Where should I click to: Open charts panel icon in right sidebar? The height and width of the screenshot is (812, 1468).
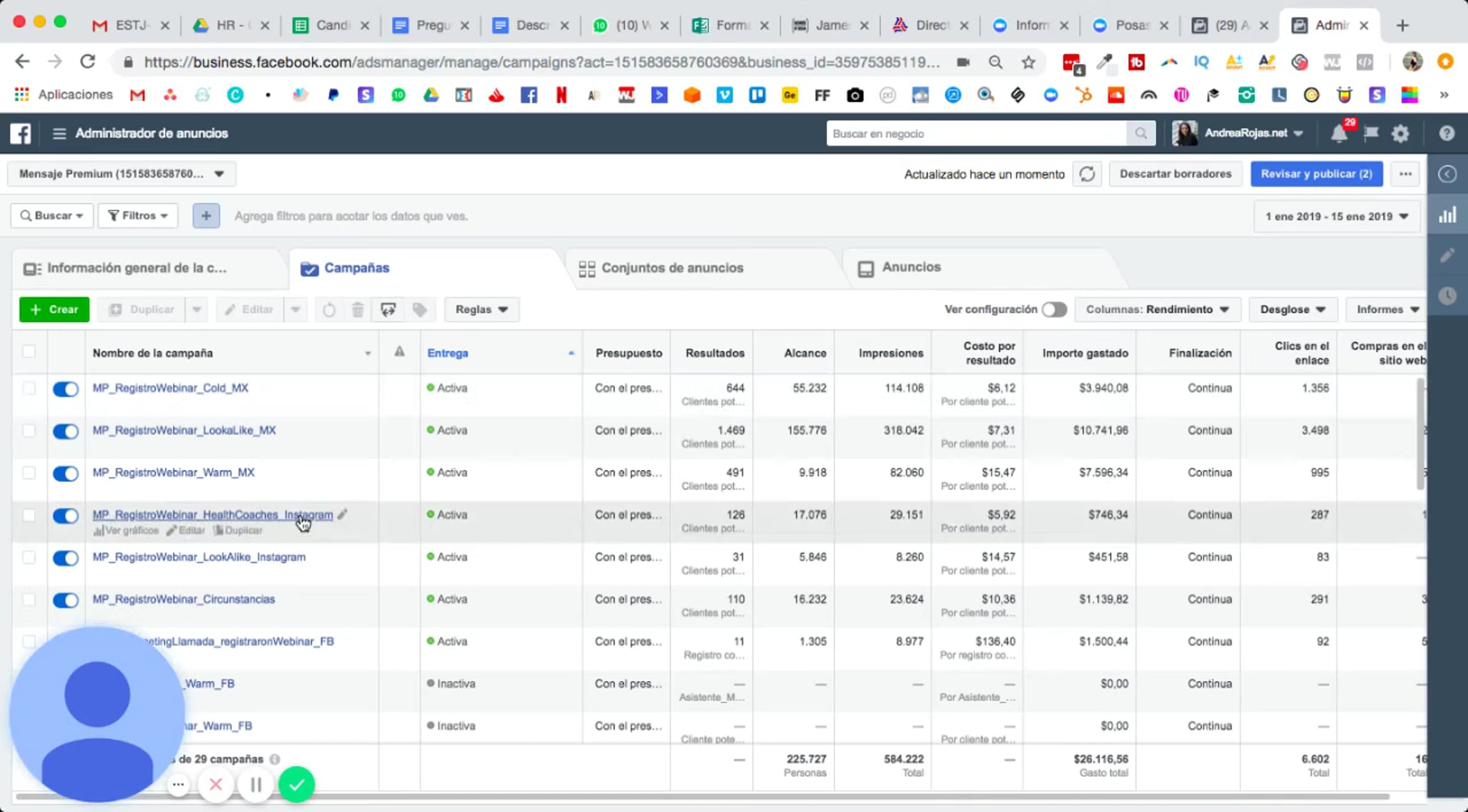(x=1447, y=215)
